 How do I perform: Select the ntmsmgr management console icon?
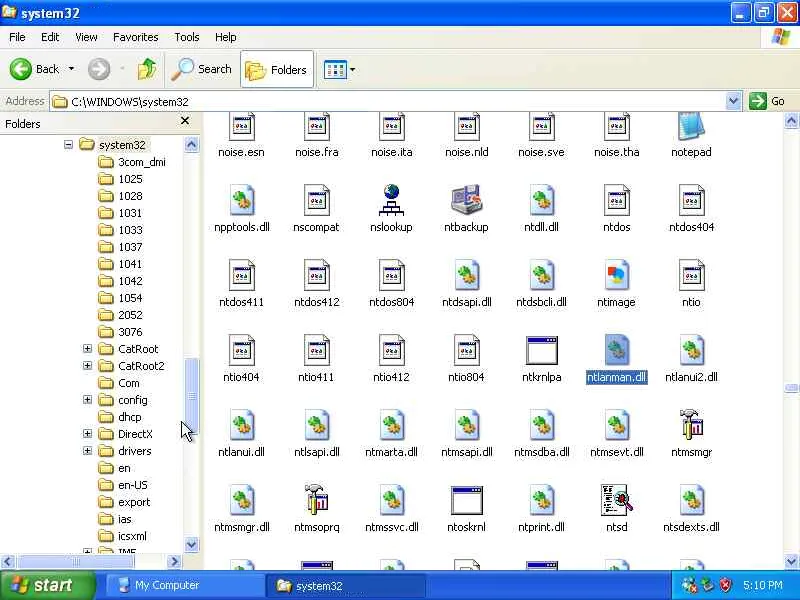(691, 425)
